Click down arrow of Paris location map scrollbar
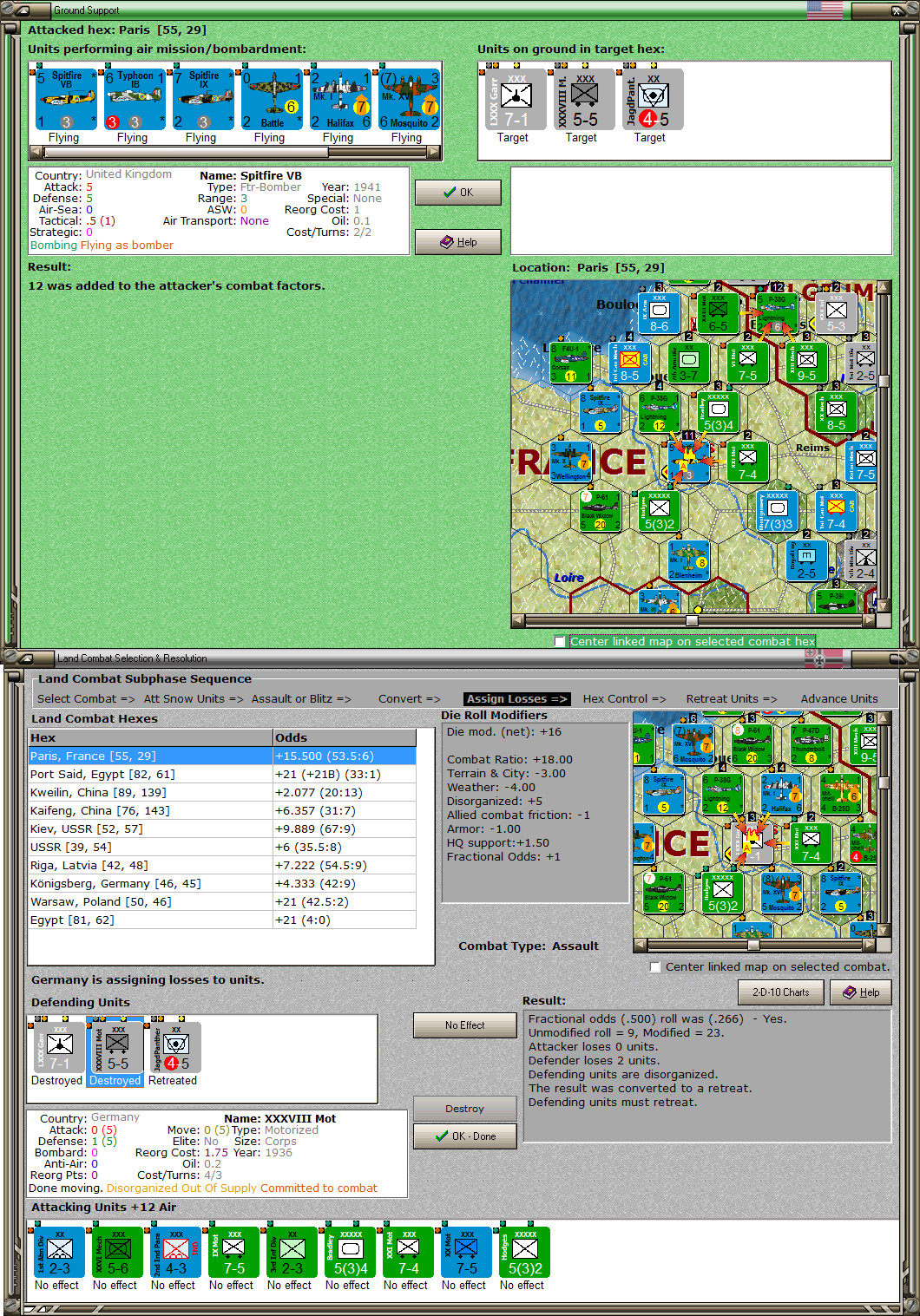This screenshot has height=1316, width=920. [884, 606]
